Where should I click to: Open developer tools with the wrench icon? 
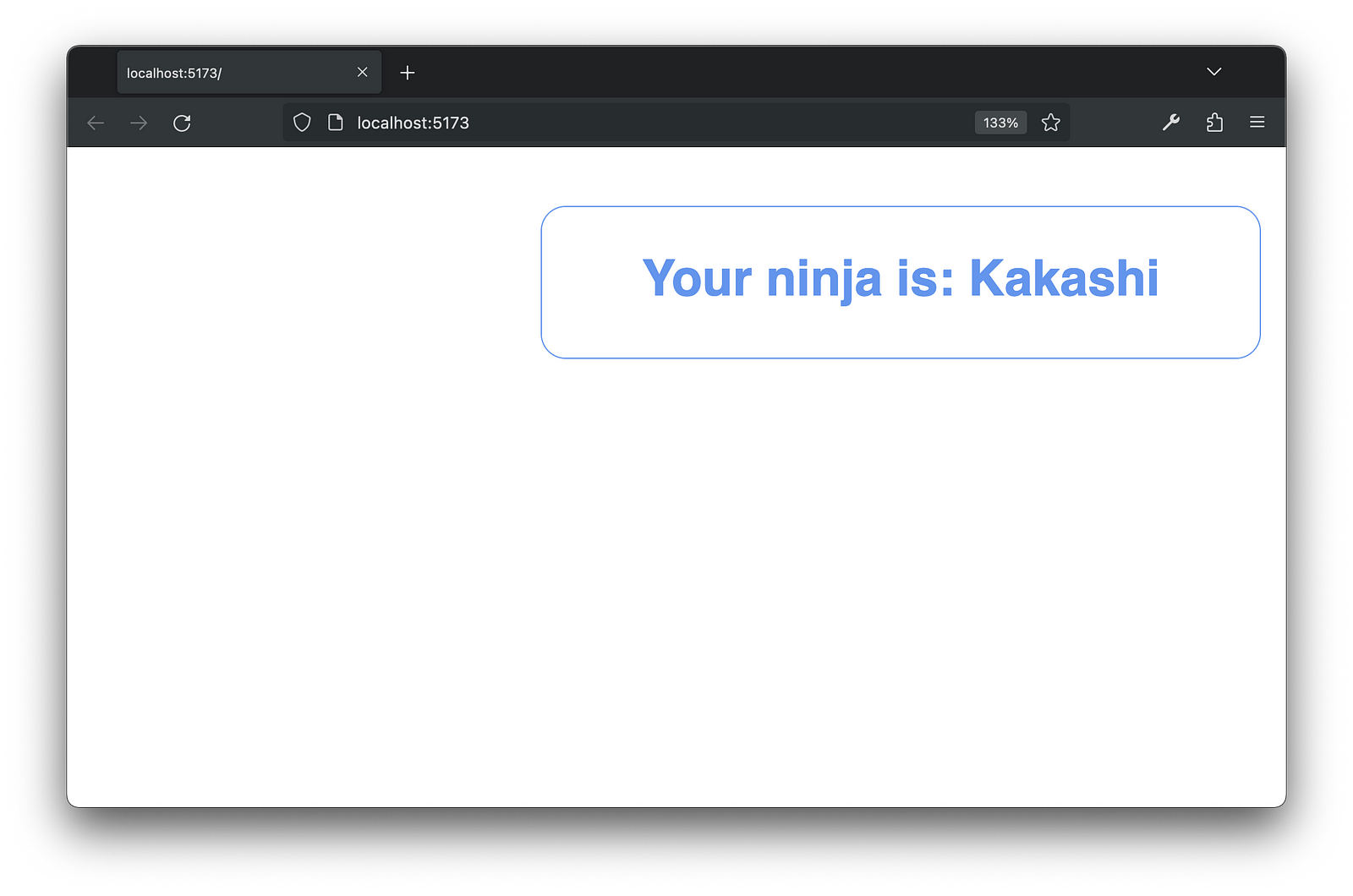coord(1171,123)
